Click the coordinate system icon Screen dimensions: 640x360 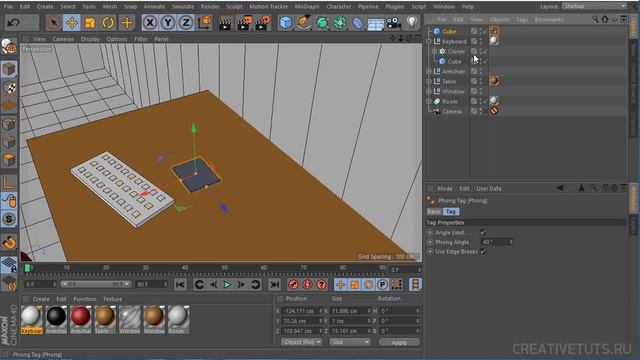(204, 22)
